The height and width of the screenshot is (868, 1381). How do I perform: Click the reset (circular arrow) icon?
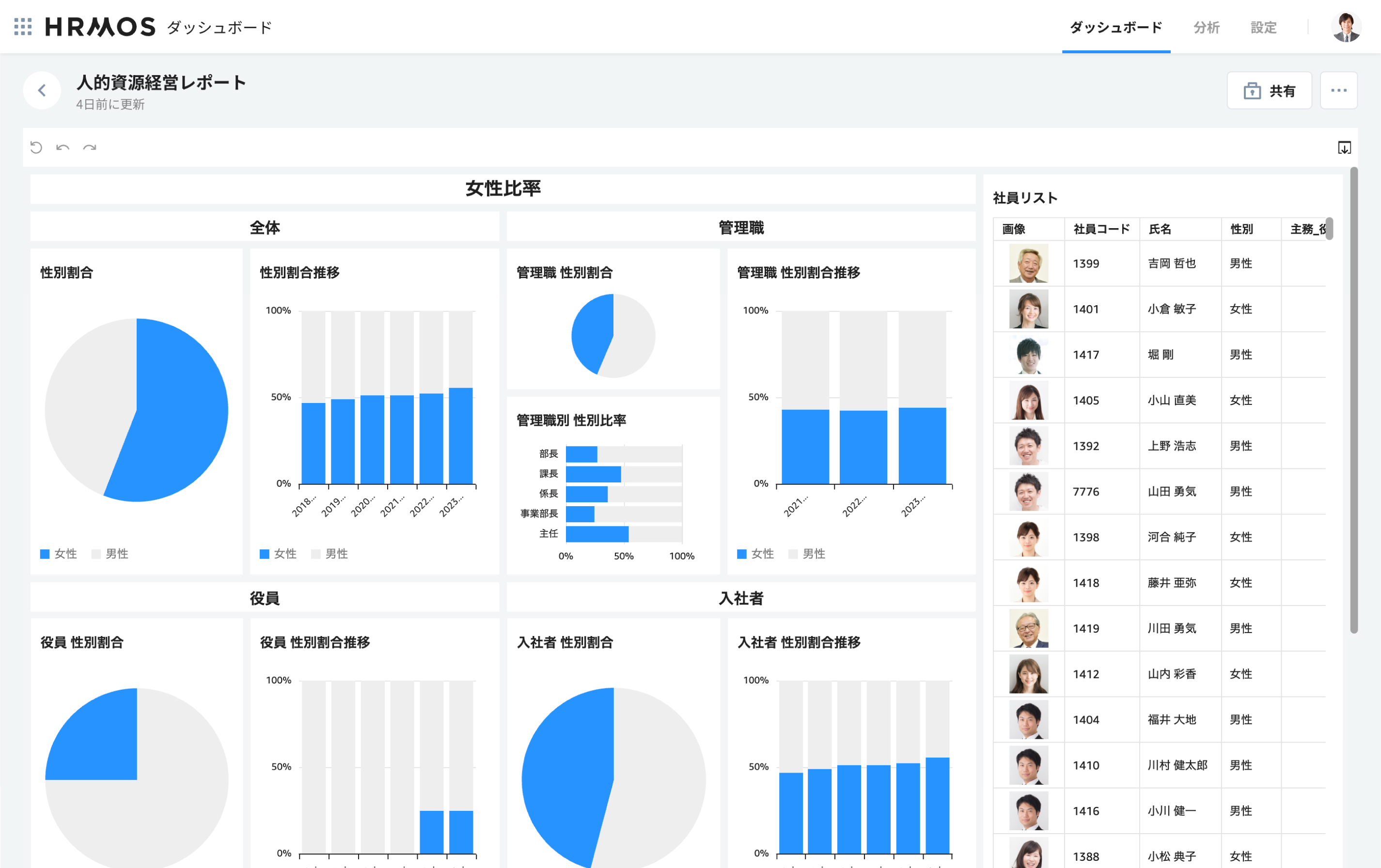tap(36, 147)
